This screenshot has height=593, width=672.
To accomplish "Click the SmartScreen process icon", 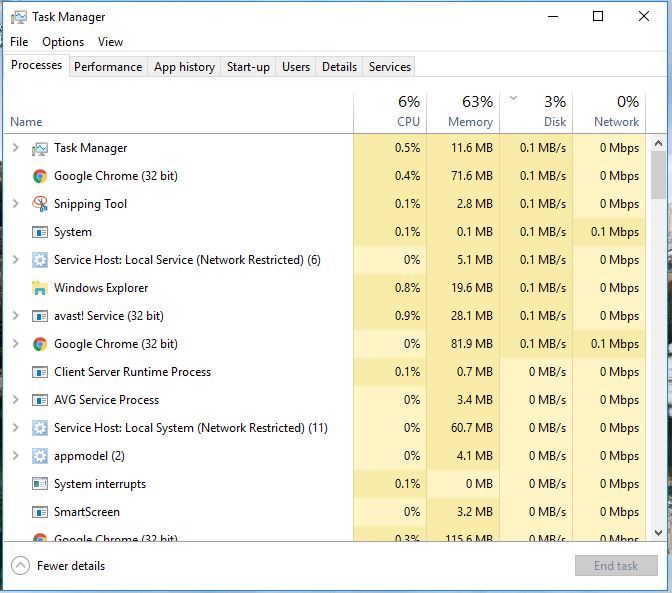I will (x=40, y=512).
